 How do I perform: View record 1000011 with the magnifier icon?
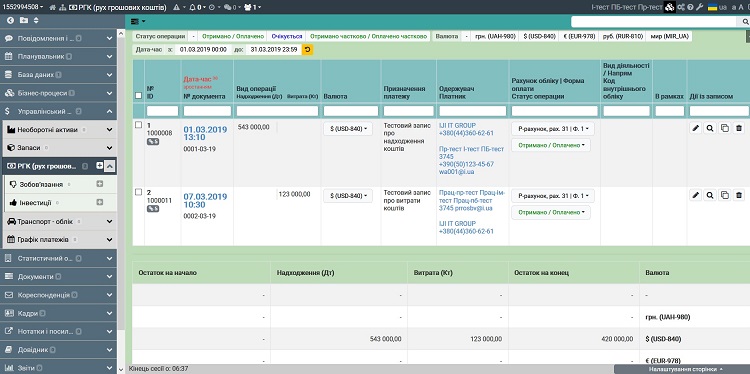[x=710, y=195]
